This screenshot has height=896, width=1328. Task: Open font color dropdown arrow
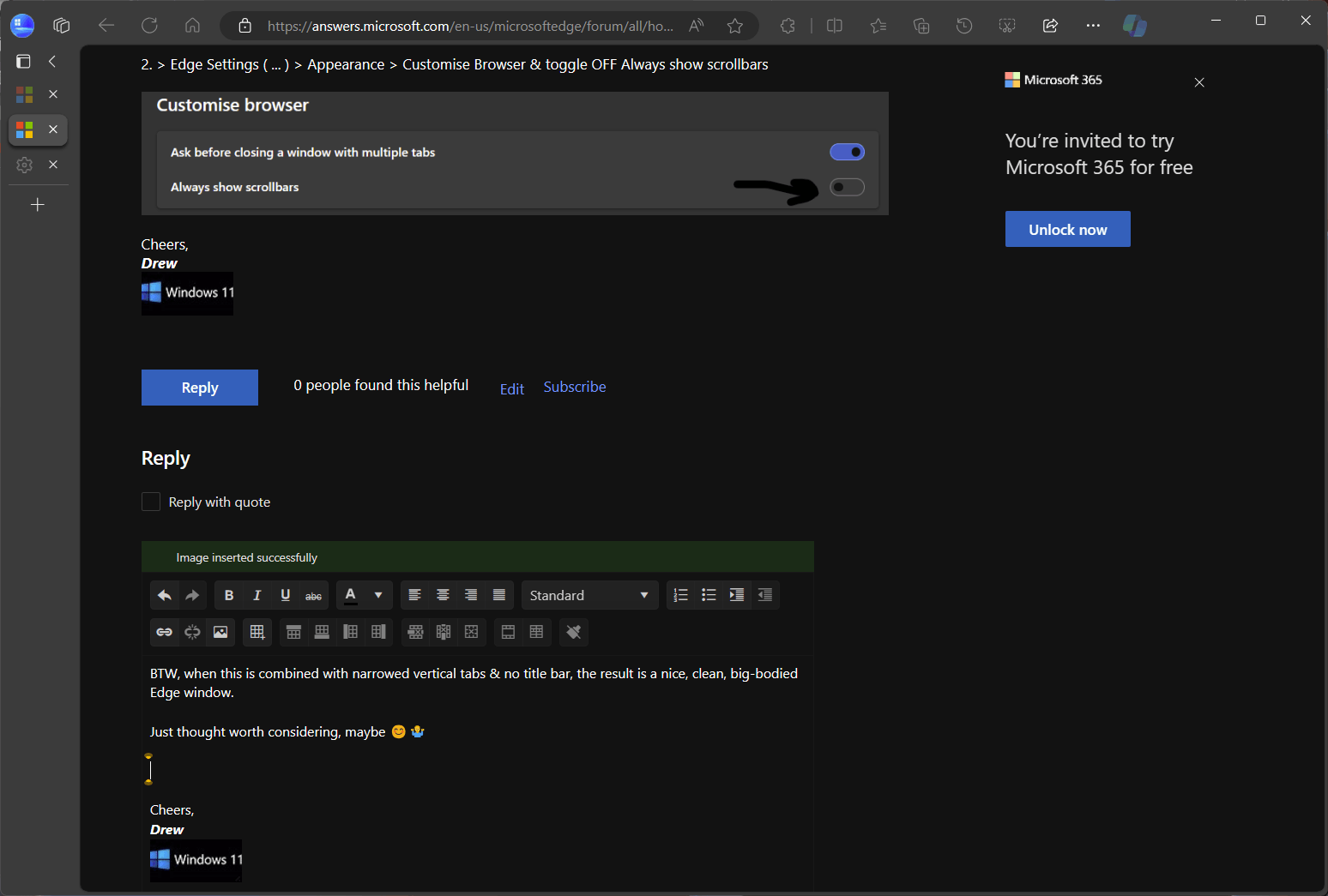click(378, 595)
